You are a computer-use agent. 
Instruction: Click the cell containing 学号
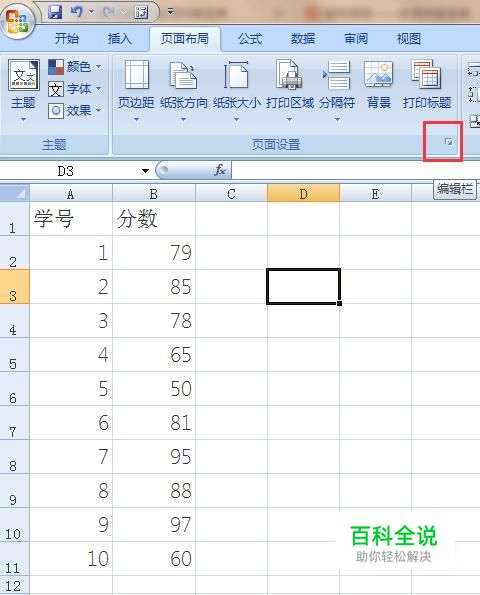tap(71, 219)
